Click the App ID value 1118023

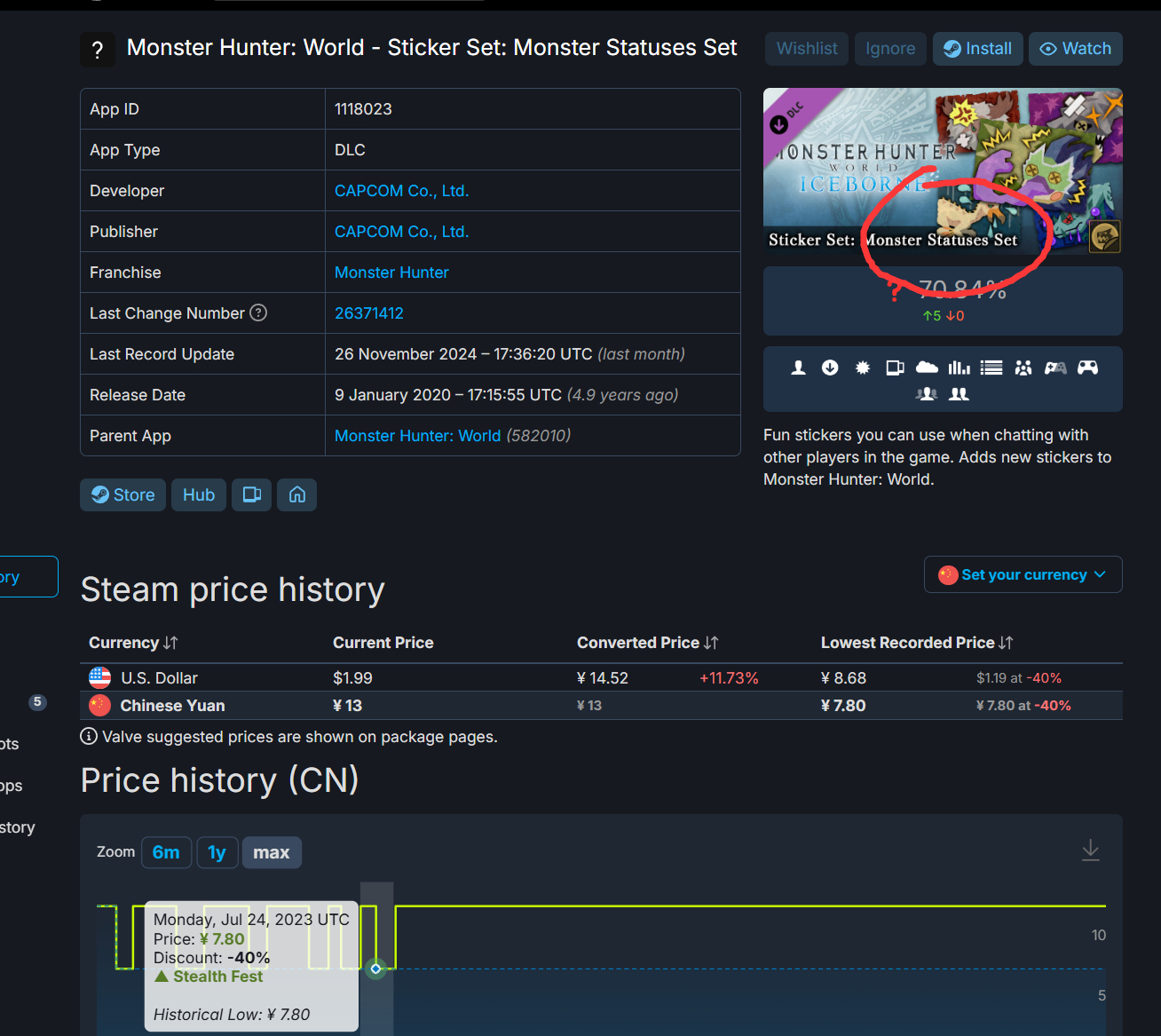coord(363,109)
